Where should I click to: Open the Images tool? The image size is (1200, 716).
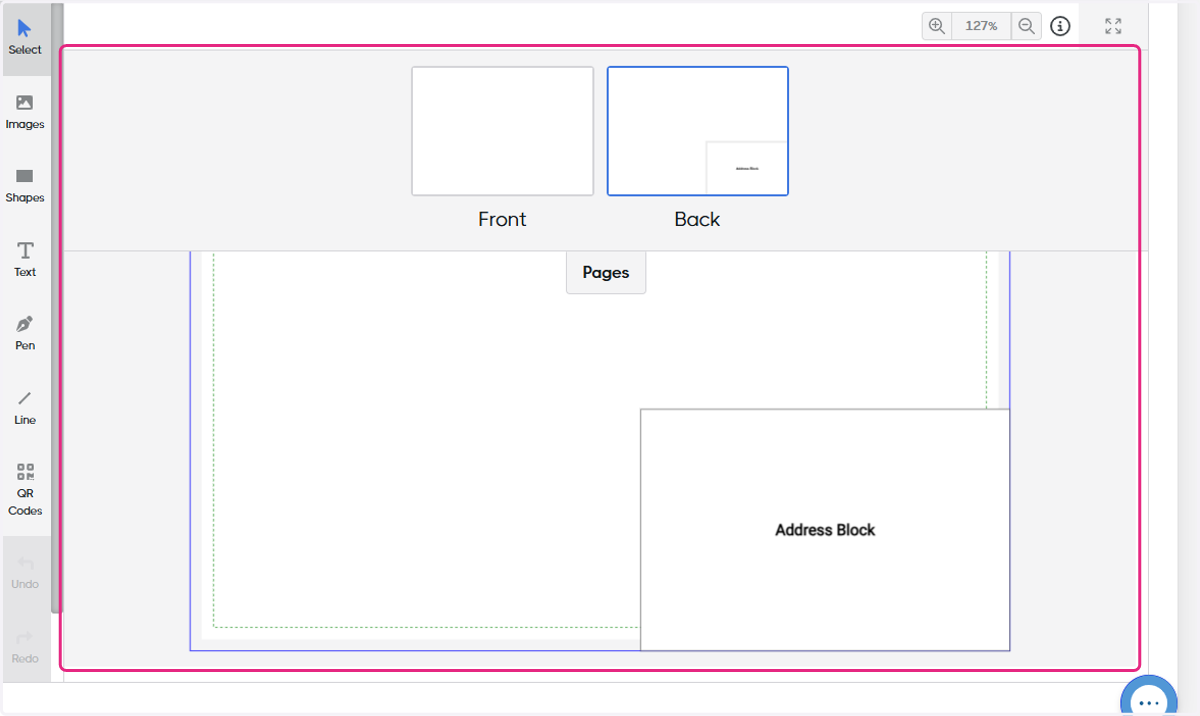25,112
